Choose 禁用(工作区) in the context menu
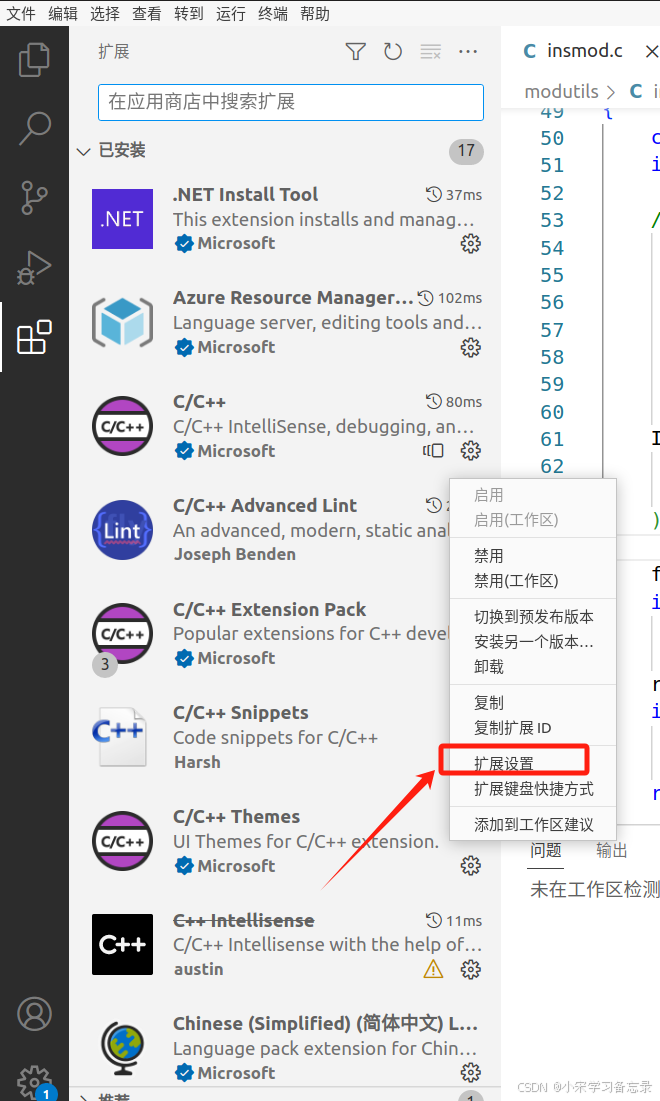This screenshot has width=660, height=1101. coord(533,581)
